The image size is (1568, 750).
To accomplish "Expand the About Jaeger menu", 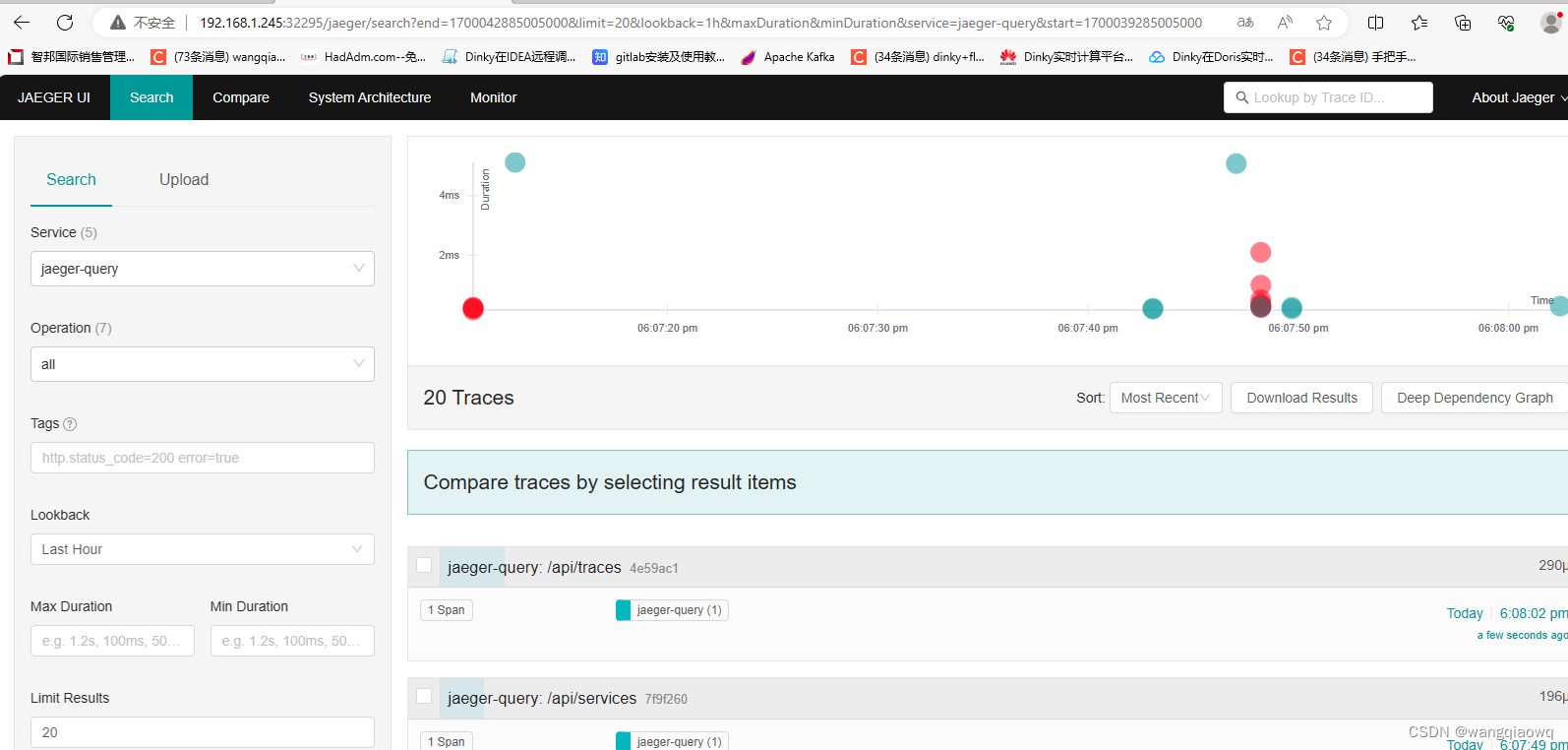I will click(1519, 97).
